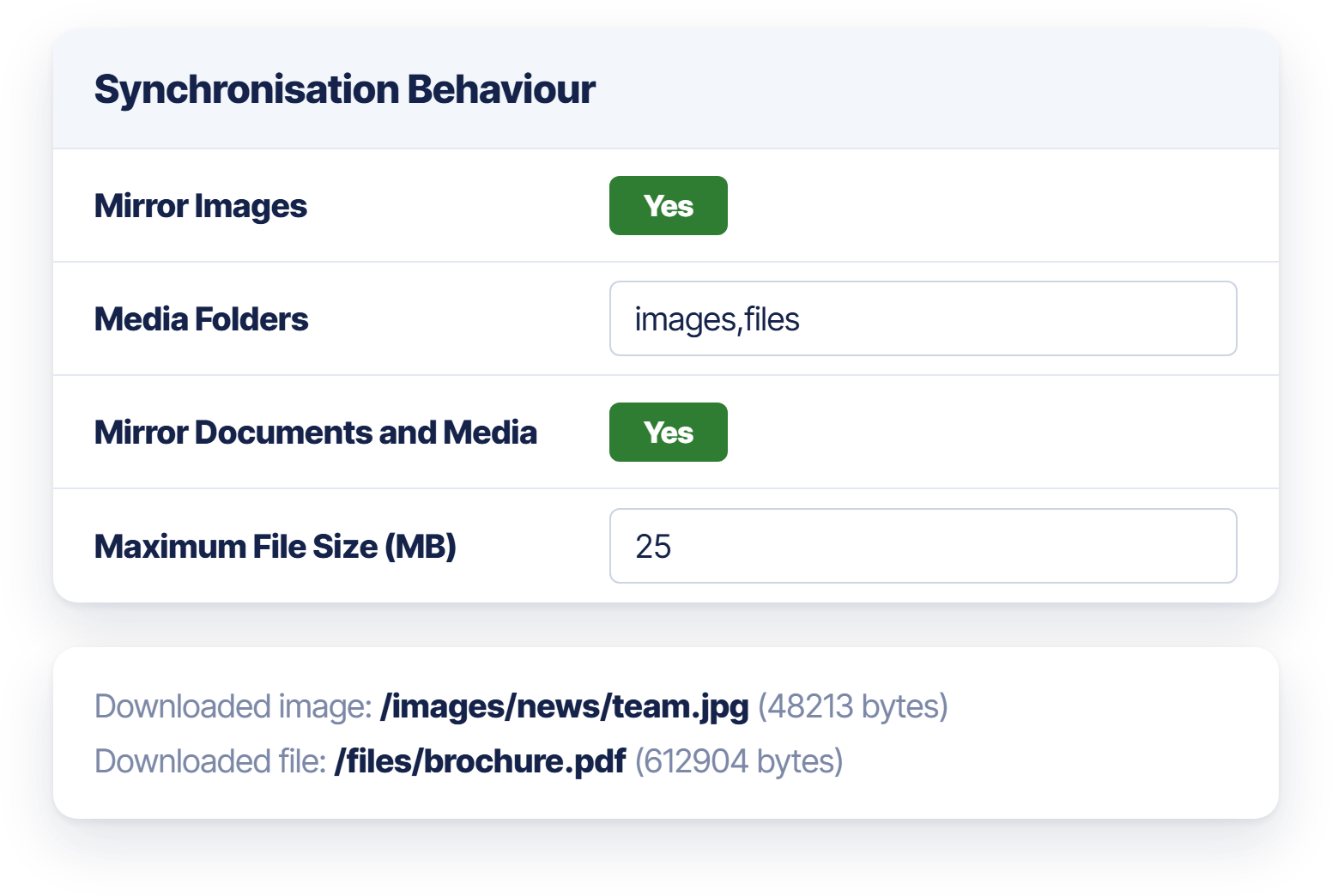Select the /images/news/team.jpg path

click(565, 706)
